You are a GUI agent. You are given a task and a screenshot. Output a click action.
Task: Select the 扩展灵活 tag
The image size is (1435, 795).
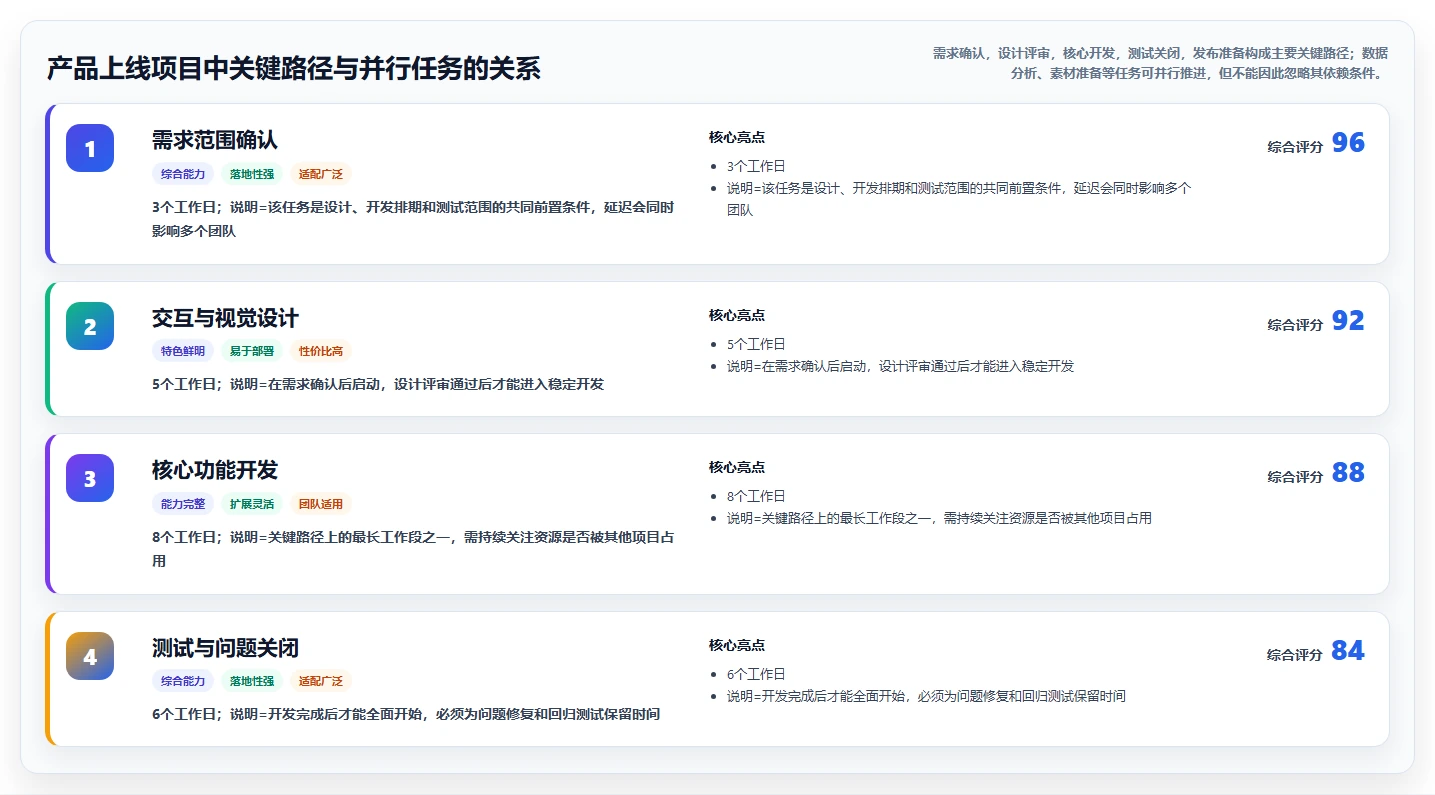(x=252, y=504)
